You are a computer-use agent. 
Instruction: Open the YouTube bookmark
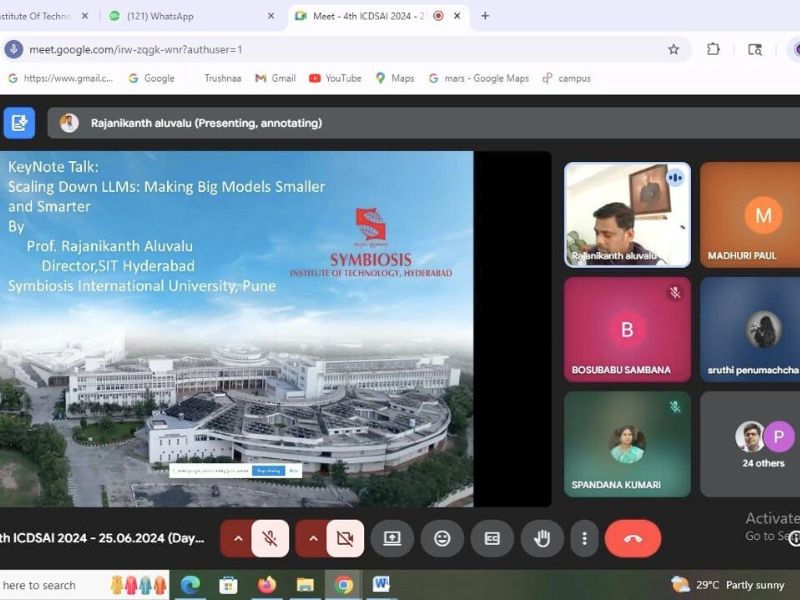[x=335, y=78]
